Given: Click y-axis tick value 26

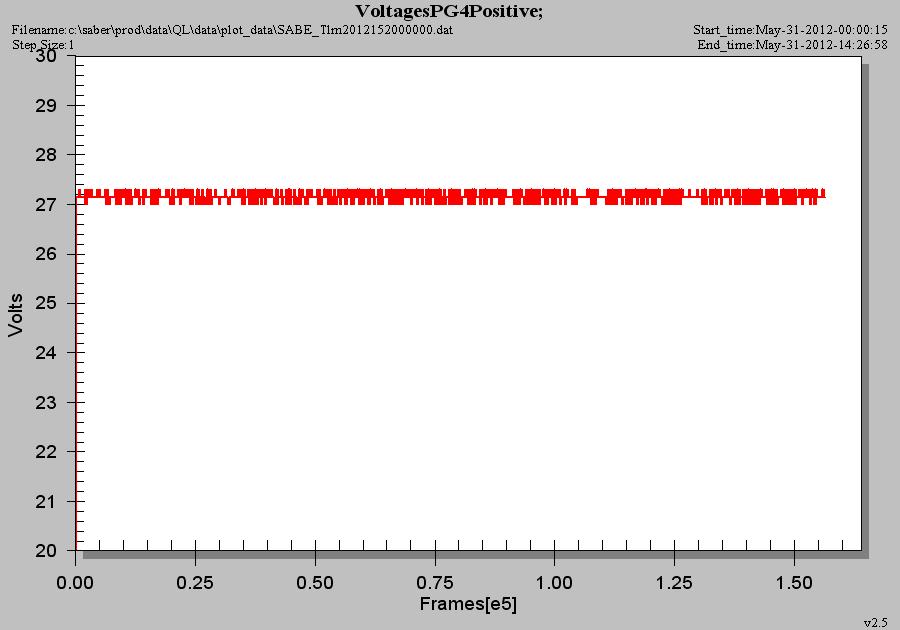Looking at the screenshot, I should click(x=46, y=254).
